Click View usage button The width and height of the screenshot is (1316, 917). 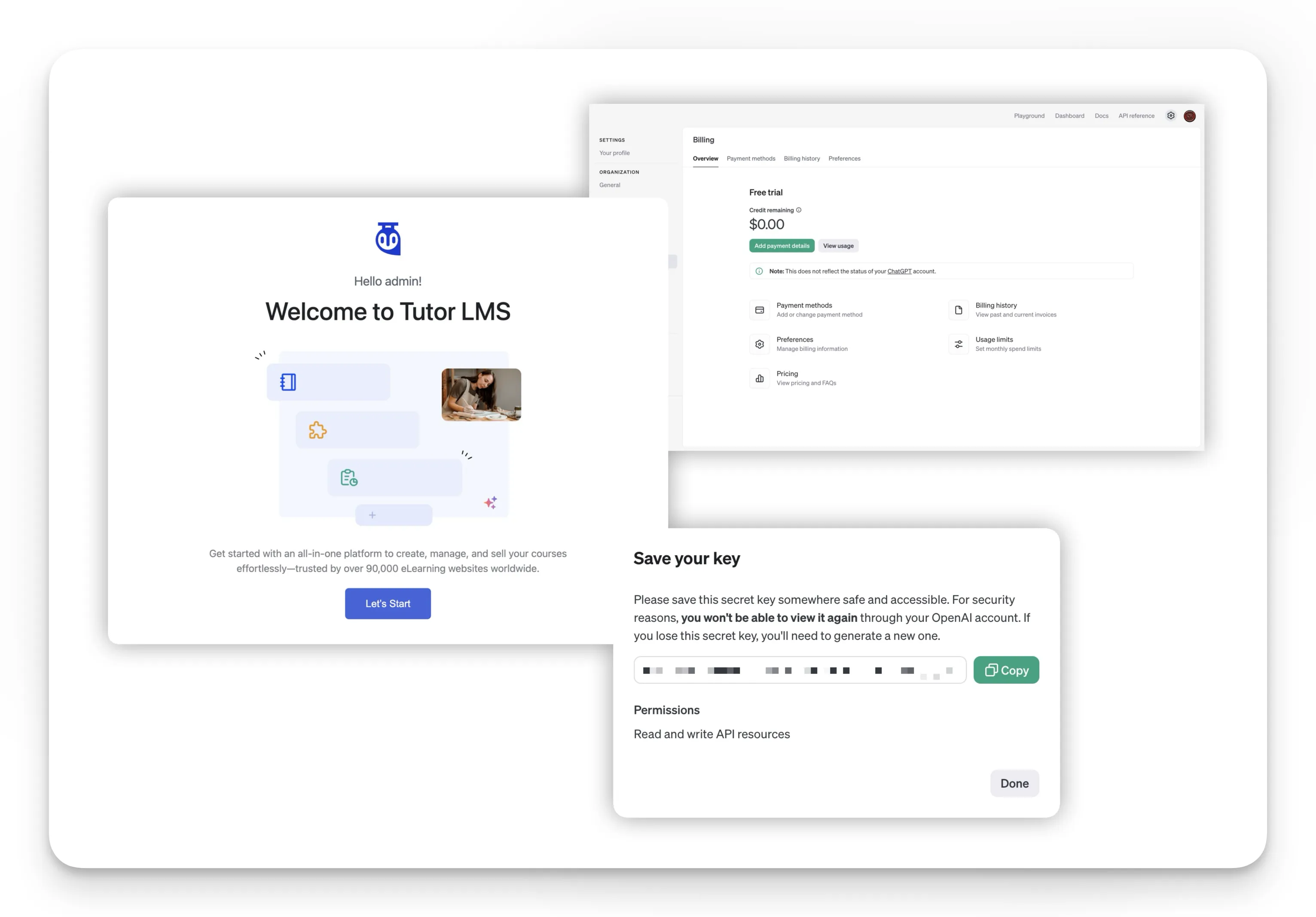coord(838,245)
